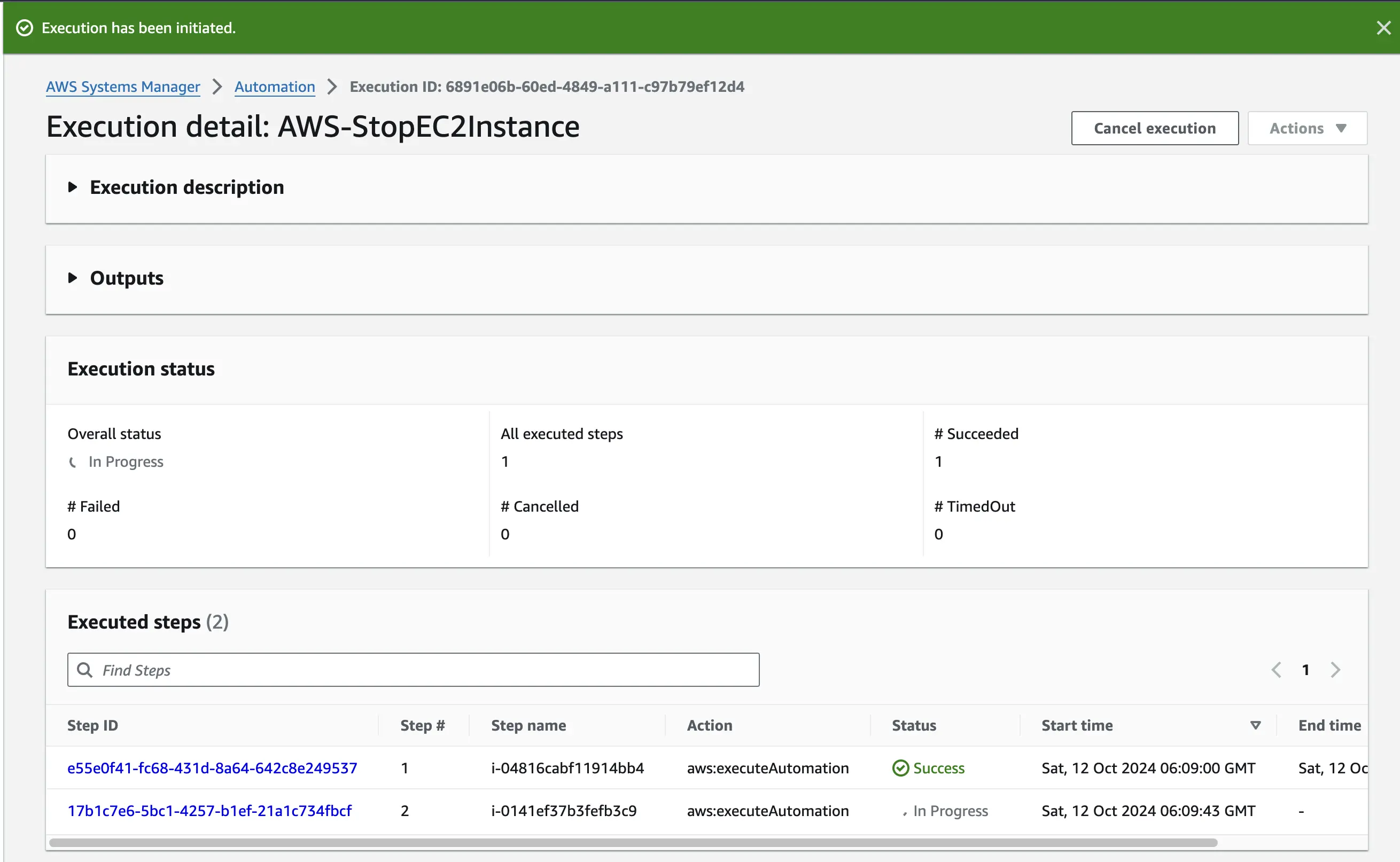Click the In Progress clock icon under Overall status

pos(73,462)
